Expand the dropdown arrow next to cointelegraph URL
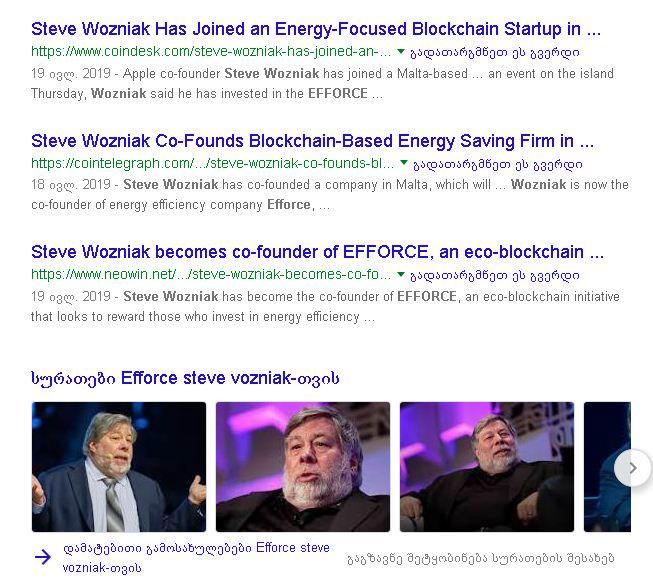The width and height of the screenshot is (653, 587). tap(403, 163)
